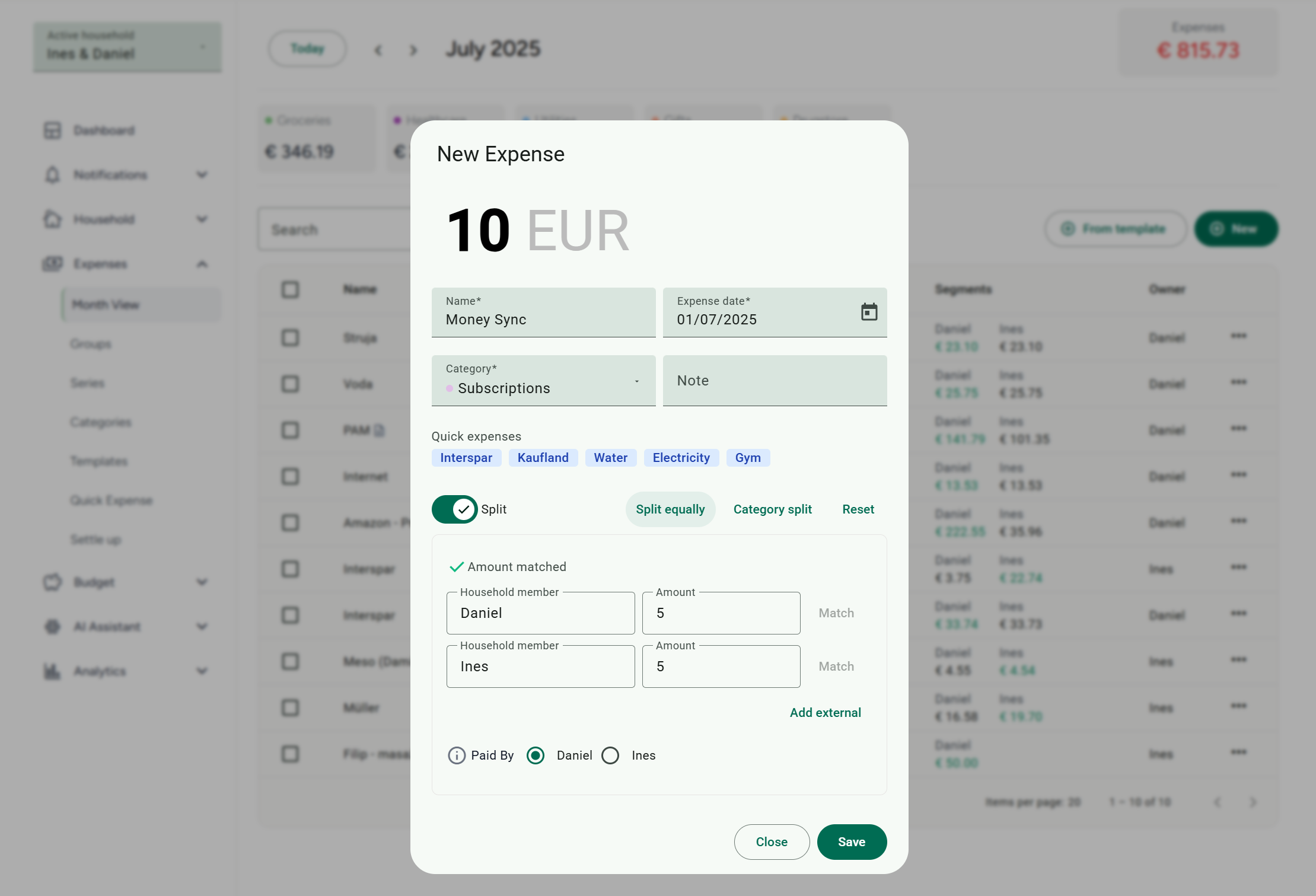Open the Dashboard from the sidebar
The height and width of the screenshot is (896, 1316).
click(53, 130)
